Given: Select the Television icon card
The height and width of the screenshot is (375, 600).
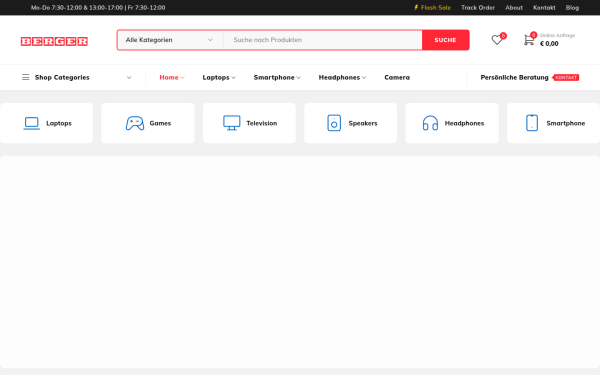Looking at the screenshot, I should [249, 123].
